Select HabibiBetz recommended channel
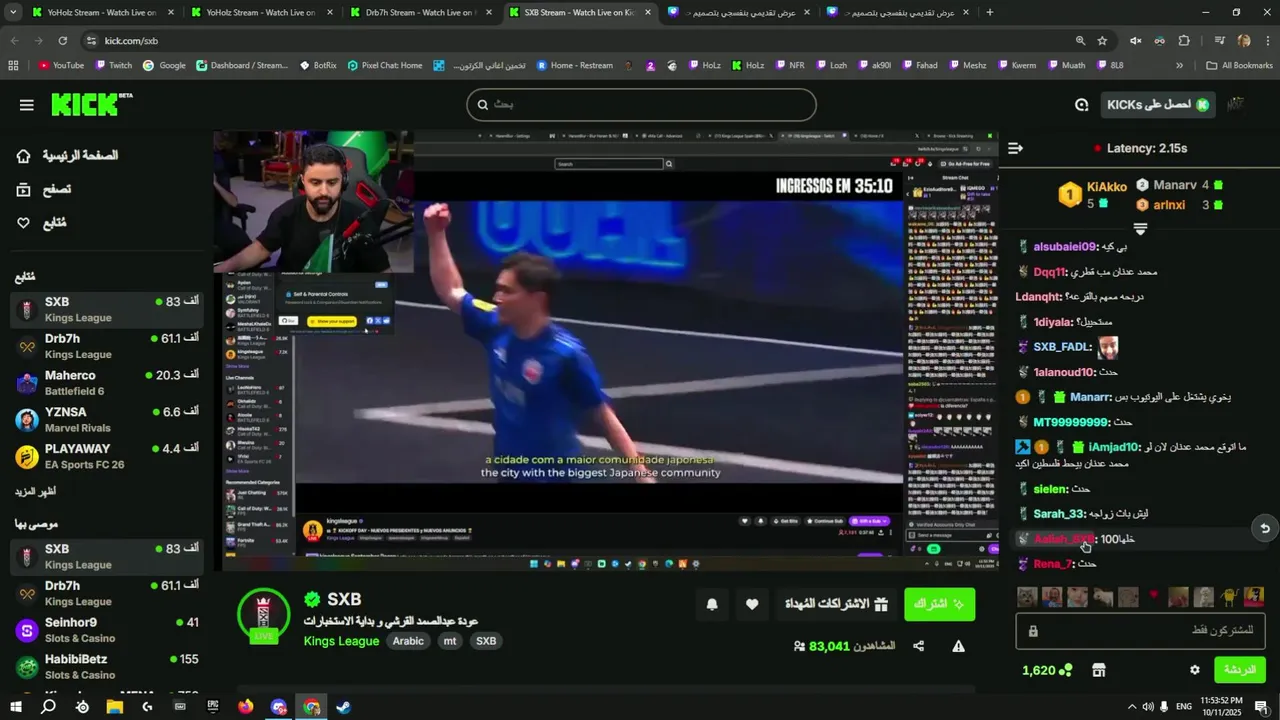The image size is (1280, 720). [x=106, y=667]
